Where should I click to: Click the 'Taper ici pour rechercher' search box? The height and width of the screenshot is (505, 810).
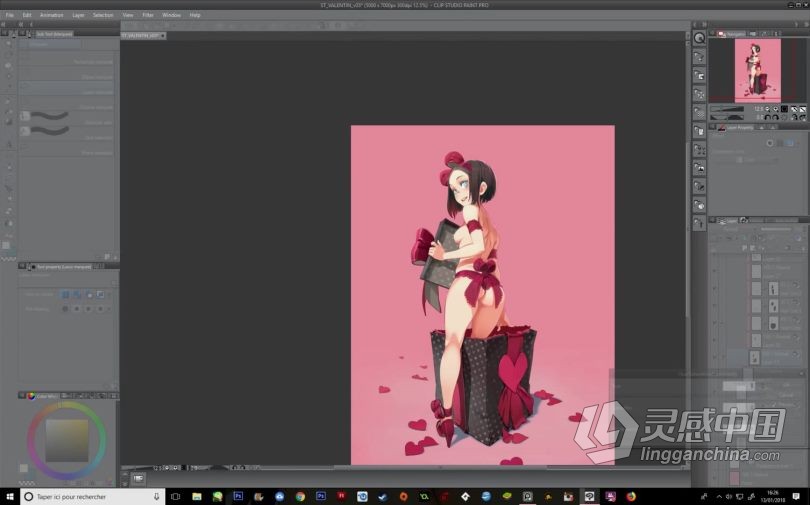coord(92,496)
